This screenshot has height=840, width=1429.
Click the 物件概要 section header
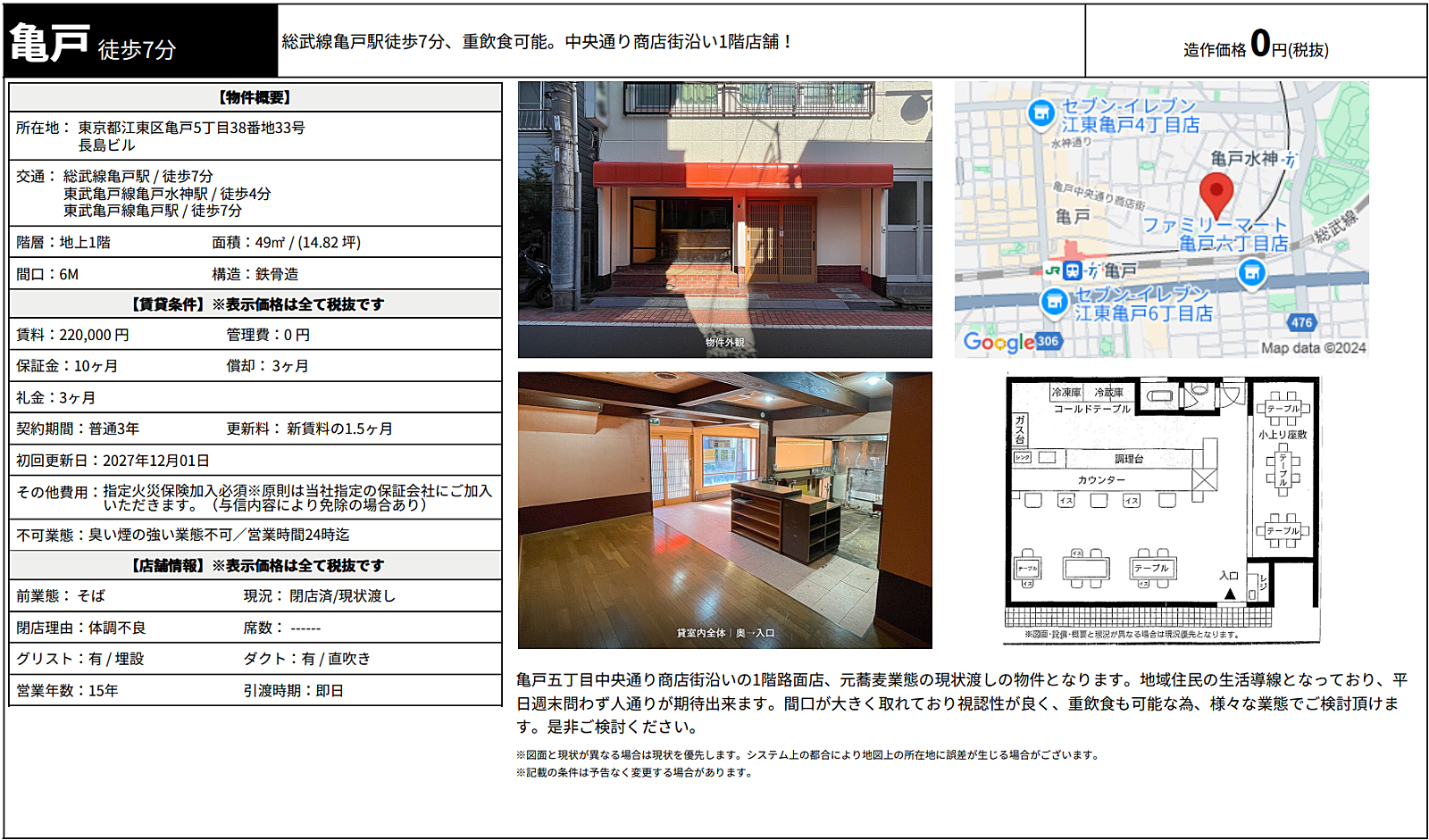[255, 97]
